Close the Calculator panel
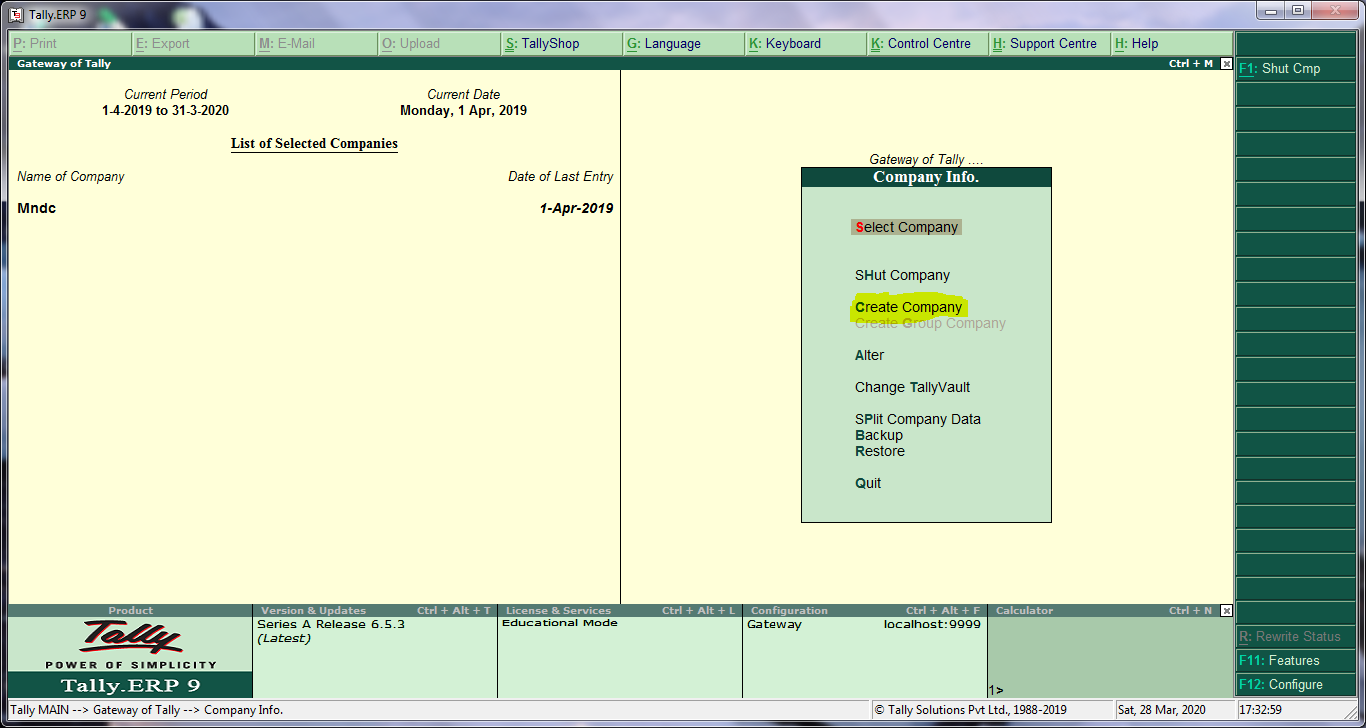The width and height of the screenshot is (1366, 728). [x=1227, y=611]
